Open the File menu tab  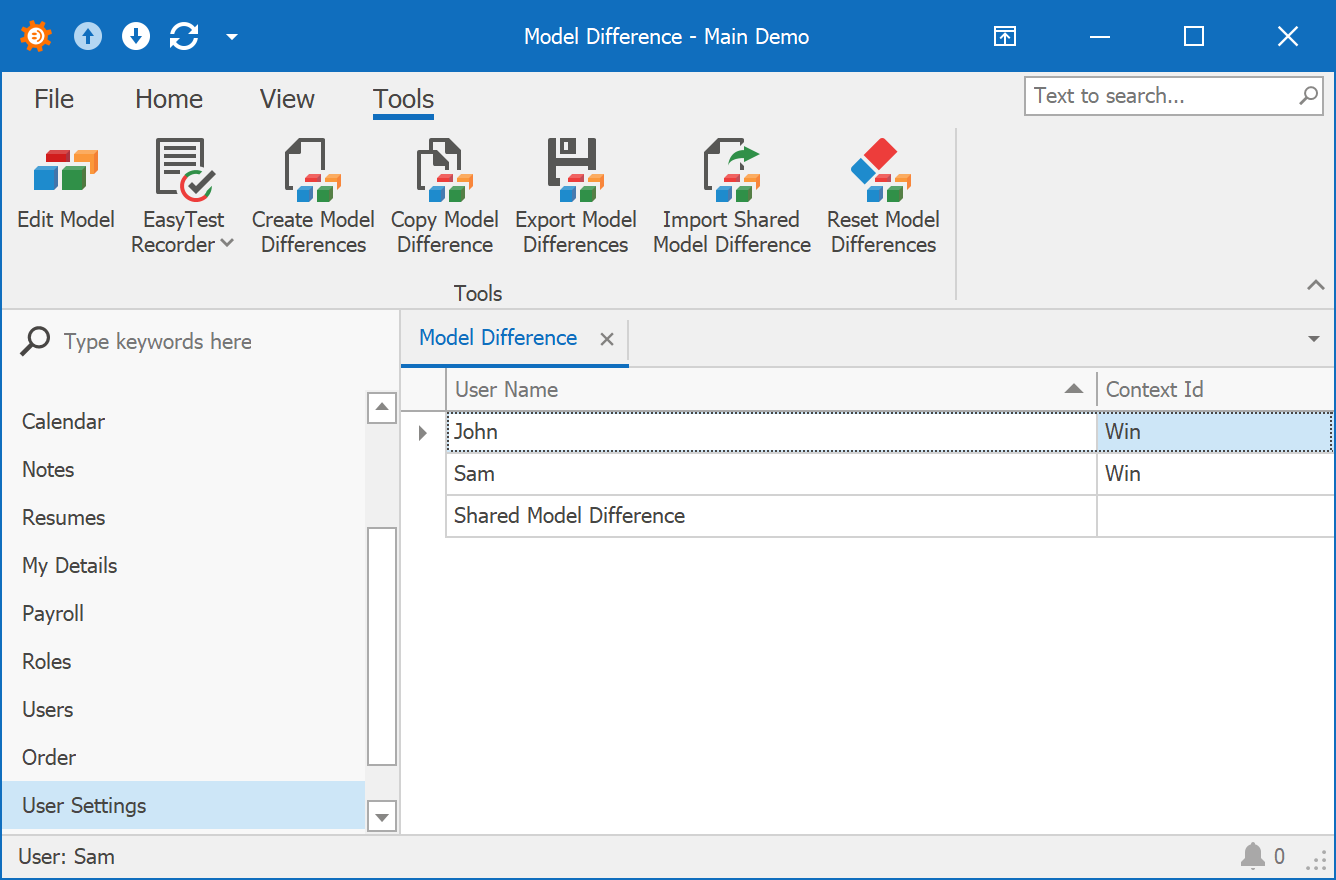[54, 99]
